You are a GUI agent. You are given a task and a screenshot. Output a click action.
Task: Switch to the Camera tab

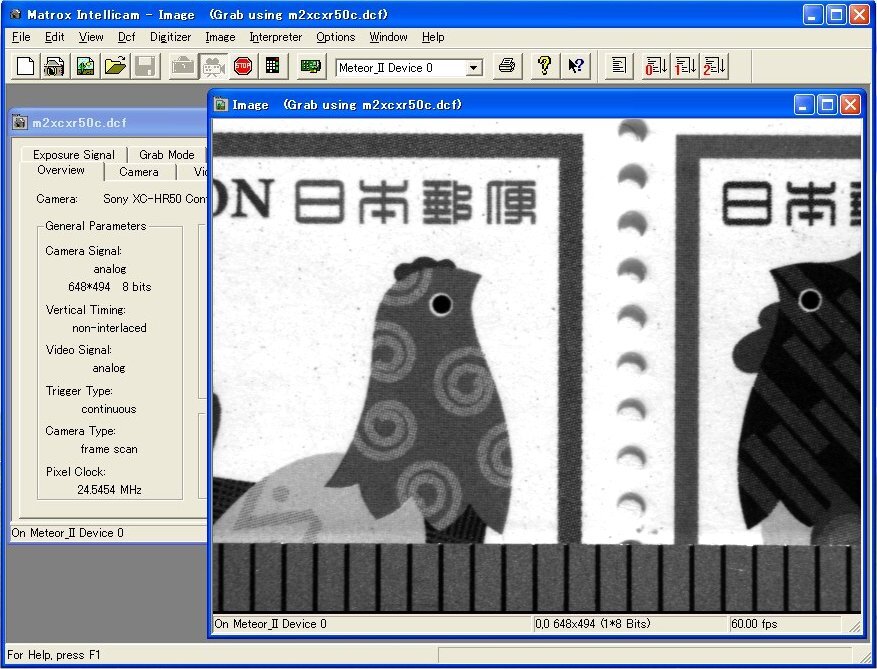click(x=139, y=172)
